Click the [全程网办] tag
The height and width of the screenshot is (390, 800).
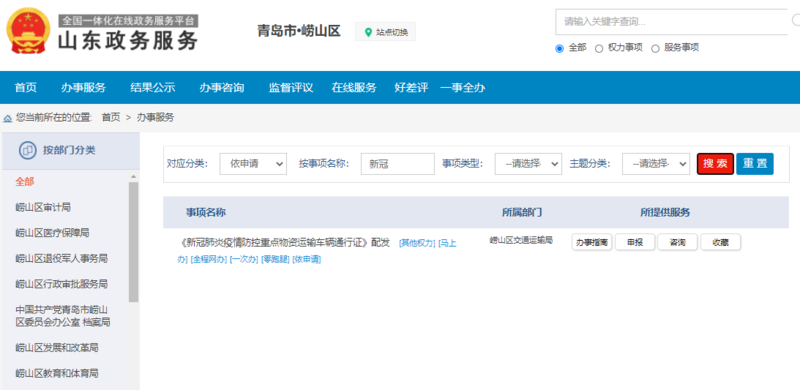pyautogui.click(x=209, y=259)
